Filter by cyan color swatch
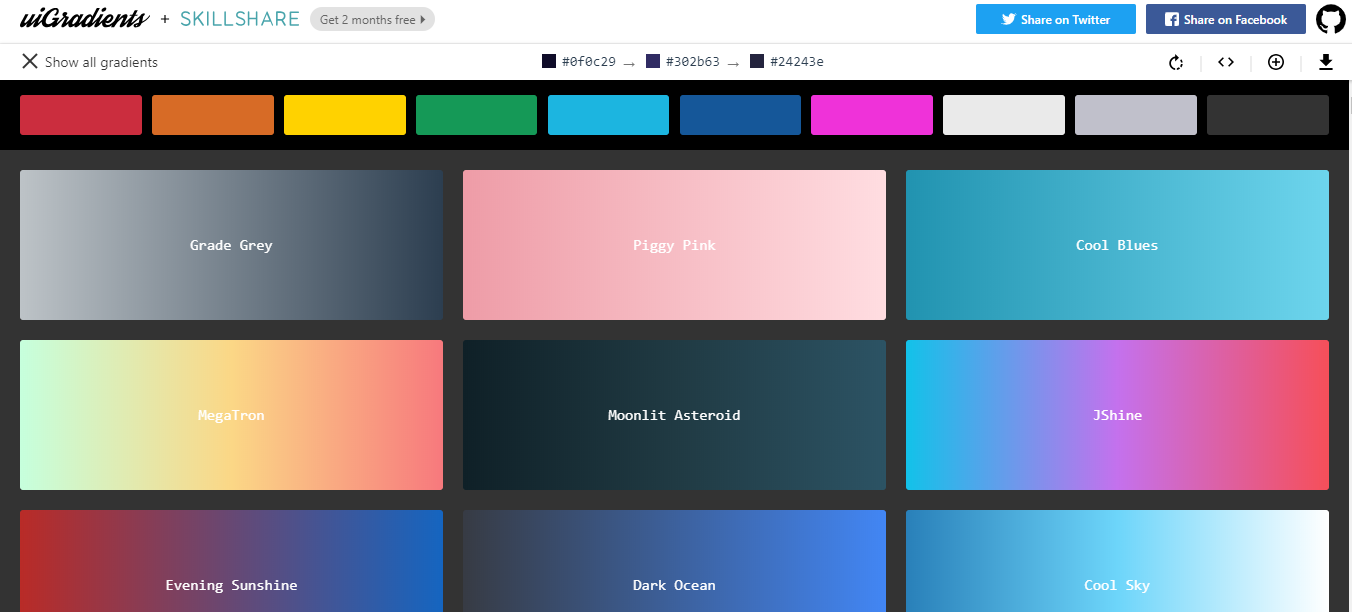The height and width of the screenshot is (612, 1352). (x=609, y=115)
